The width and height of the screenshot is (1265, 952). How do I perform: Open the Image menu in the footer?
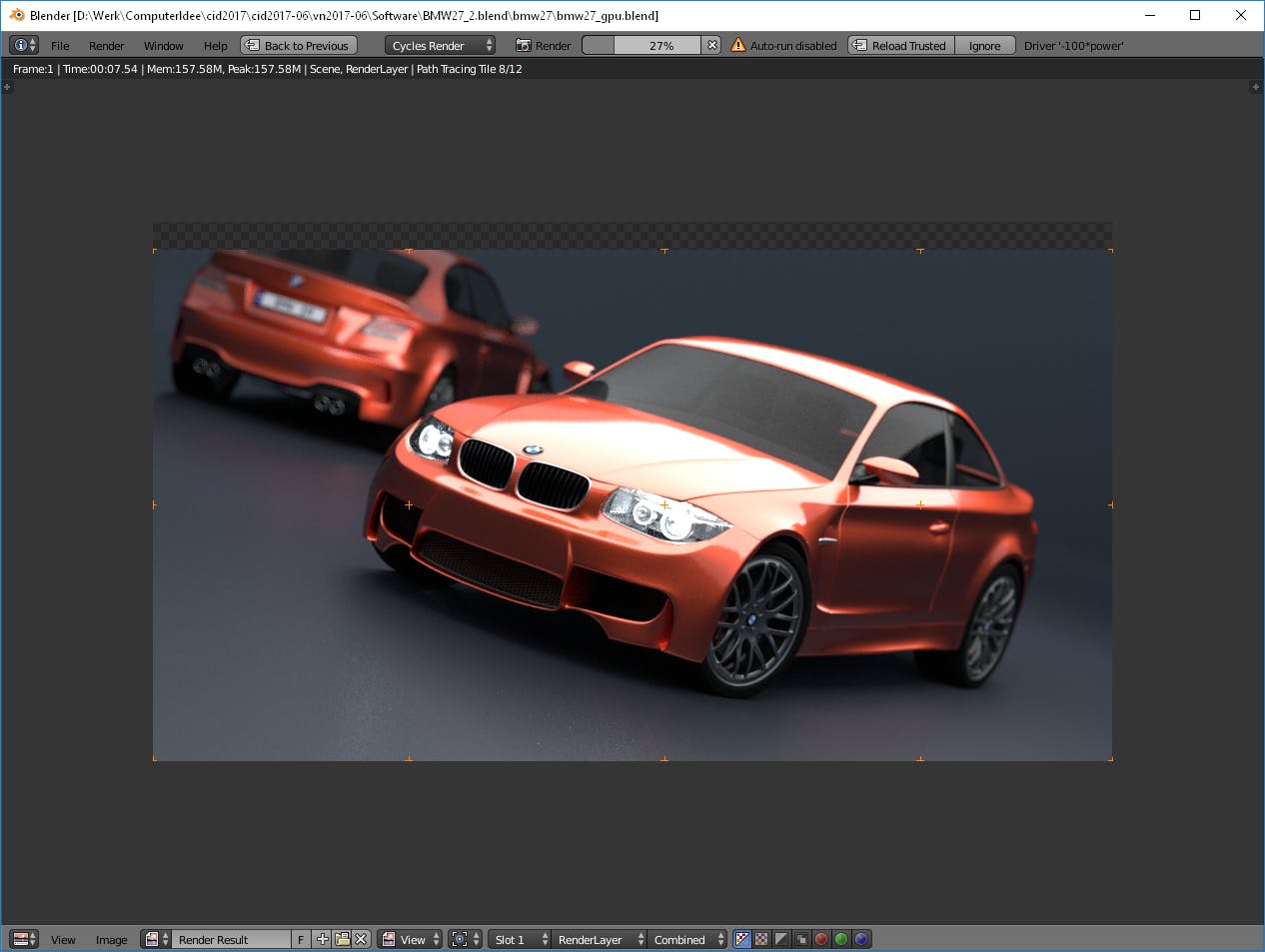coord(111,939)
